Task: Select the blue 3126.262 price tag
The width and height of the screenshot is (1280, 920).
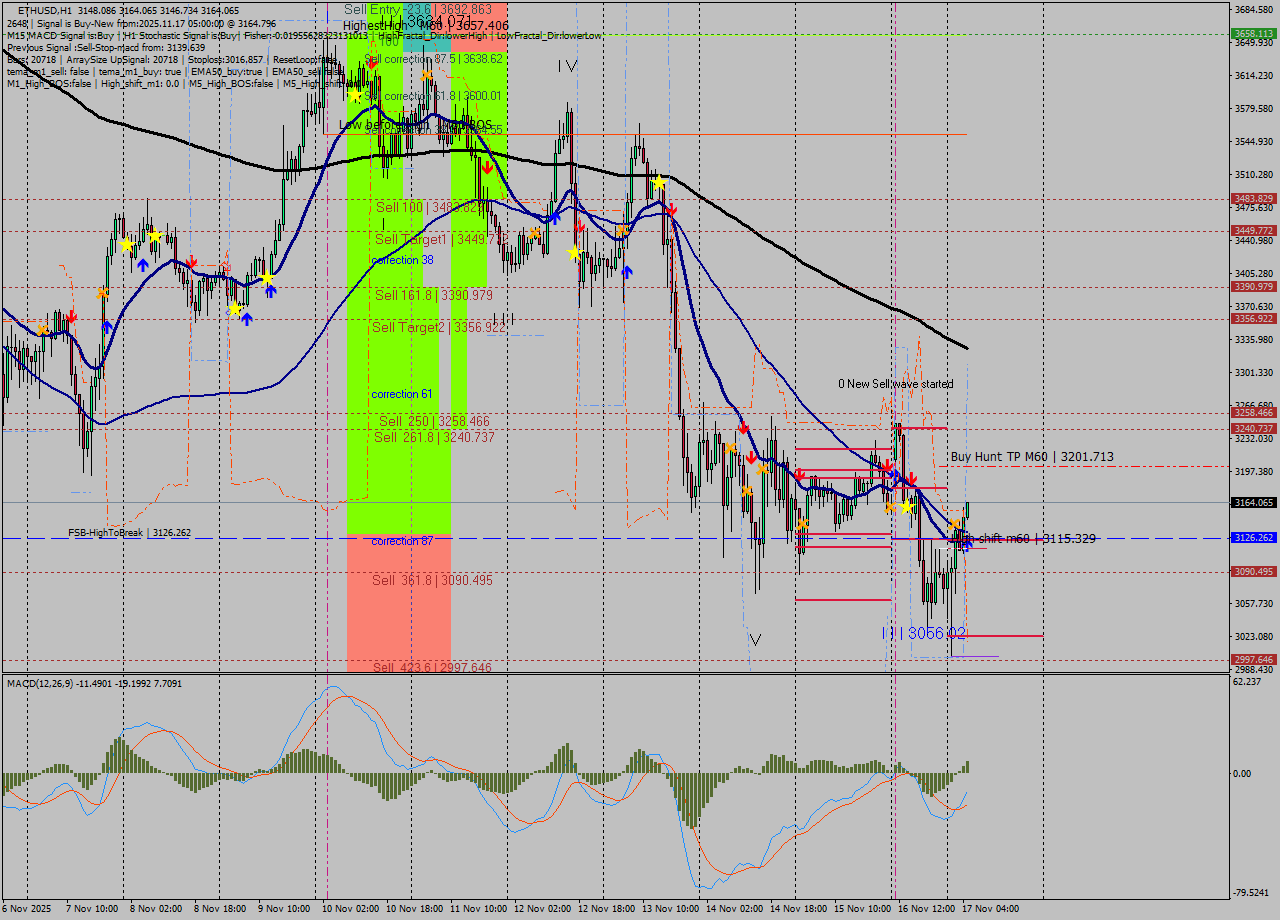Action: (1253, 538)
